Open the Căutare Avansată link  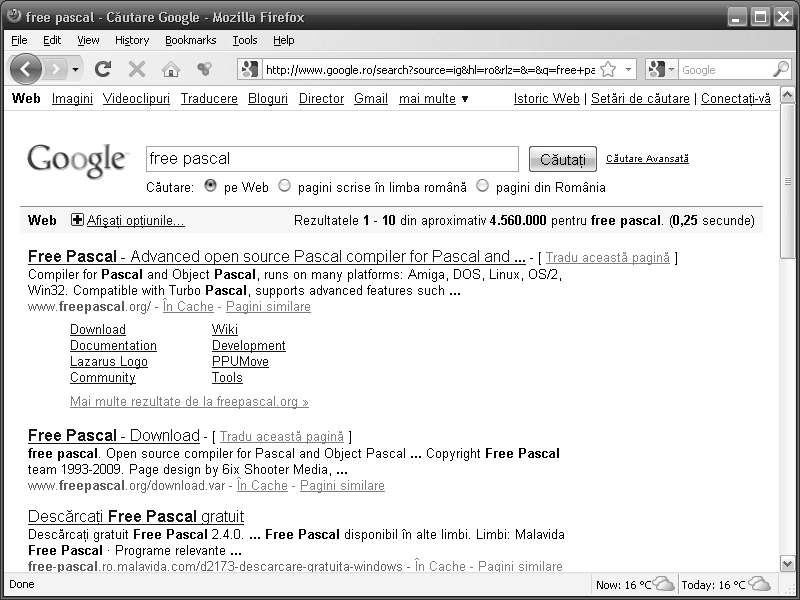click(x=647, y=159)
